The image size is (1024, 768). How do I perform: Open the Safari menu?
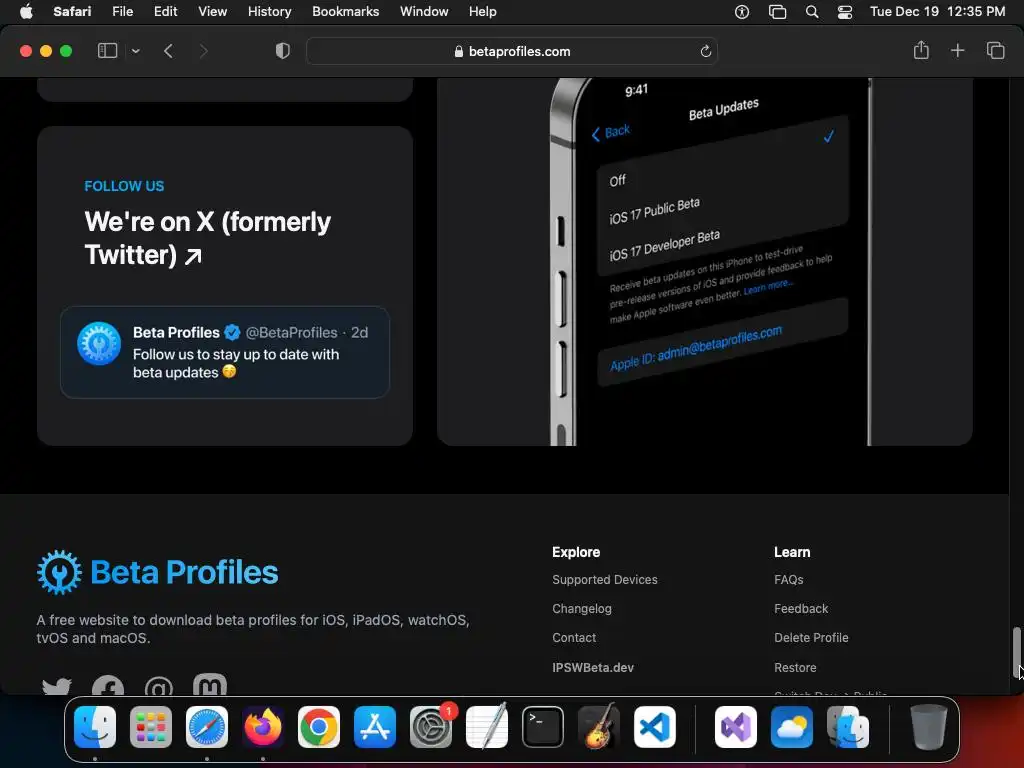pos(72,11)
